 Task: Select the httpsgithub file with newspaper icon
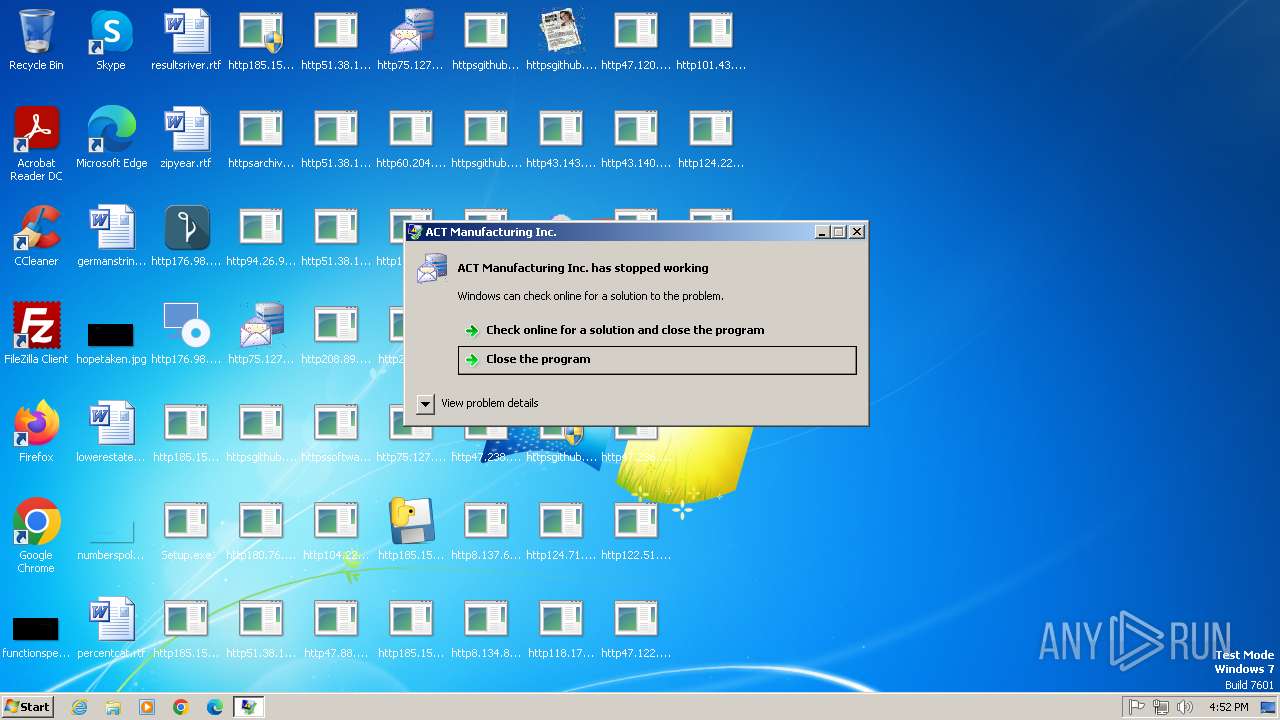click(561, 40)
